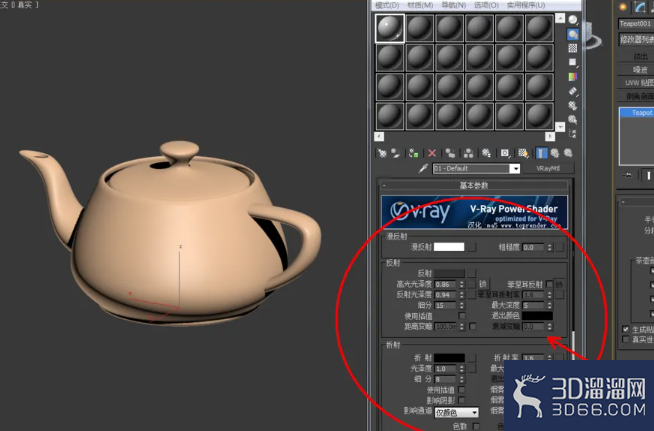Toggle the Backlight icon in material editor
This screenshot has width=654, height=431.
573,34
